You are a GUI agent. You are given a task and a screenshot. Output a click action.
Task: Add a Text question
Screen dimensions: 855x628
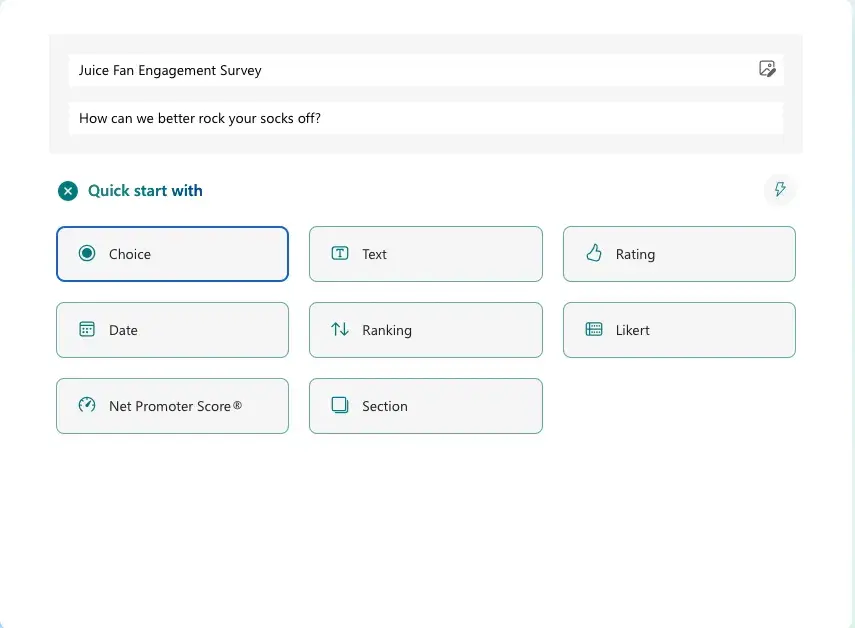point(425,254)
